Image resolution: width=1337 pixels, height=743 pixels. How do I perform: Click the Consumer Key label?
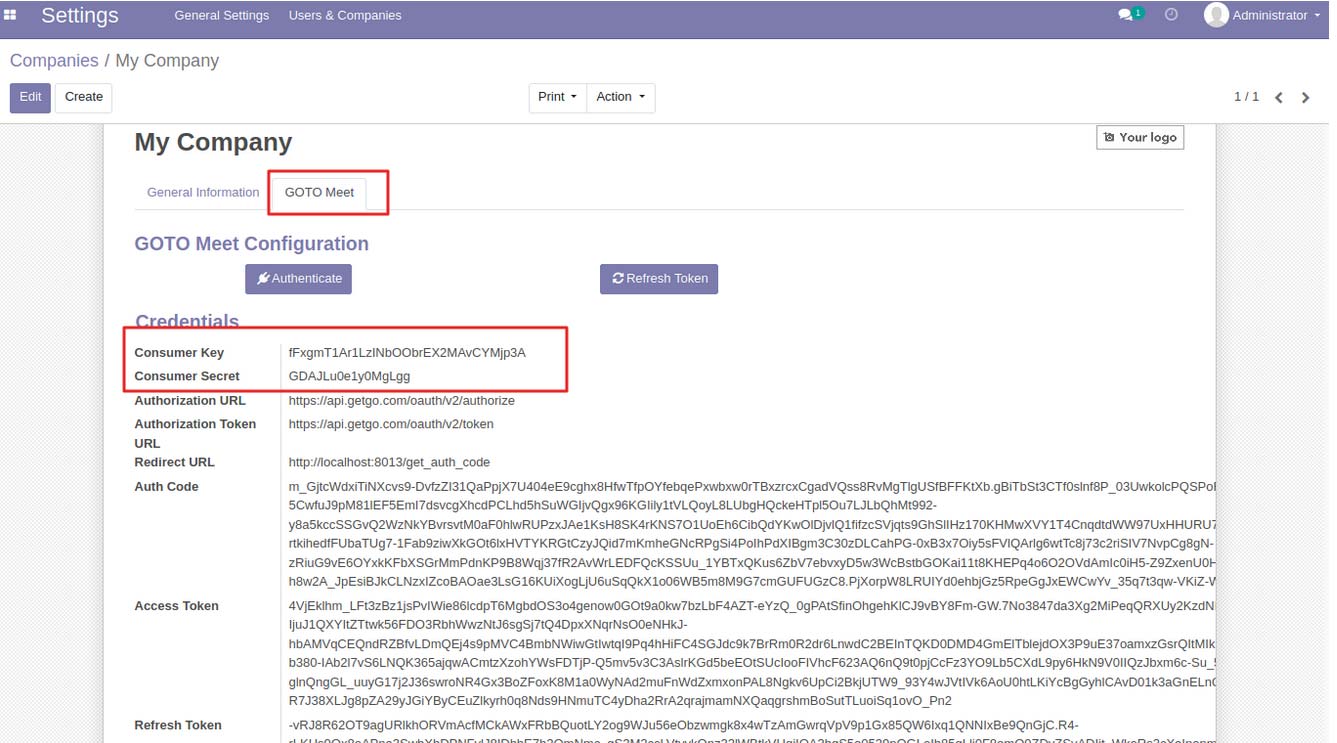coord(179,353)
